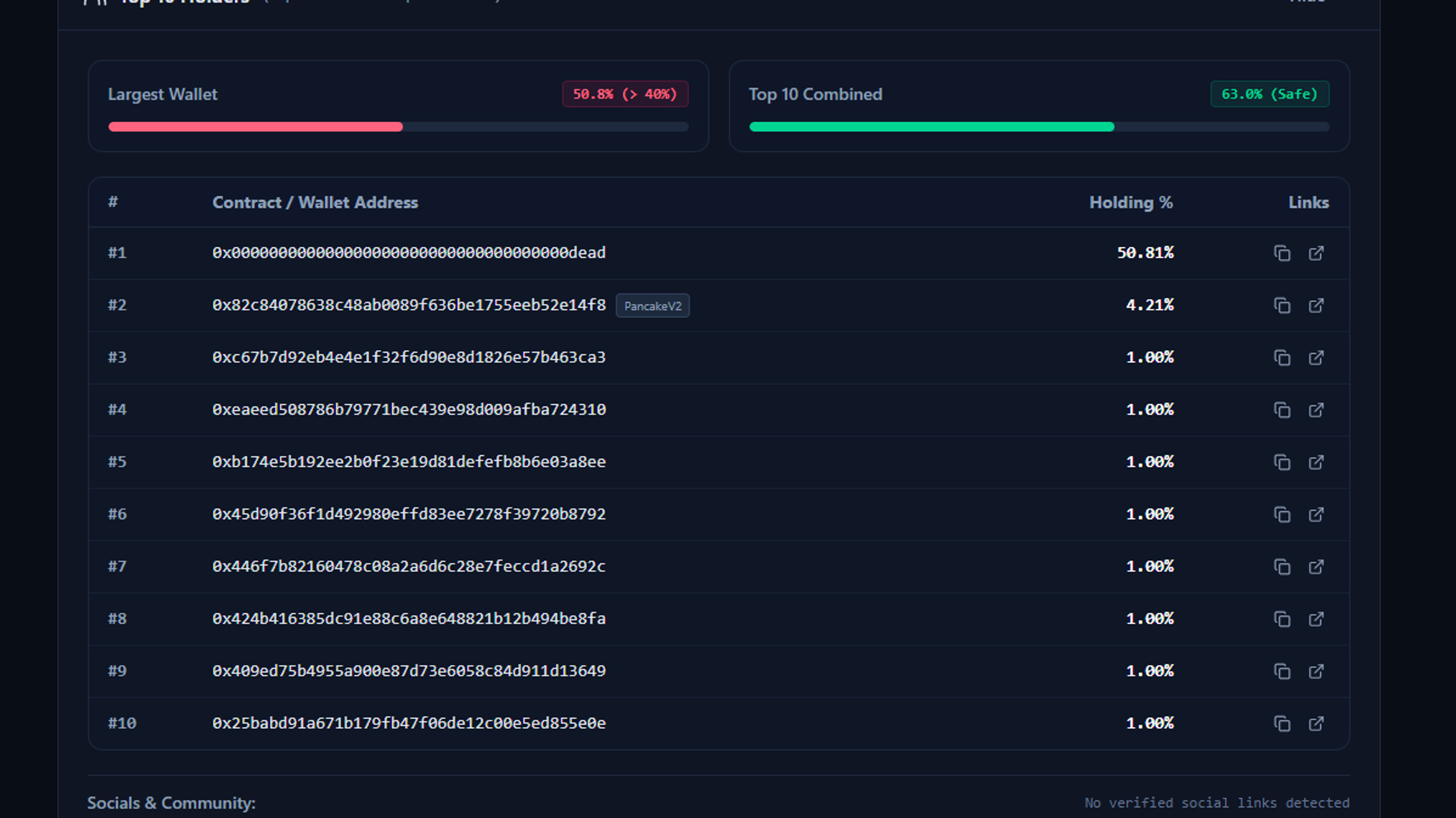This screenshot has width=1456, height=818.
Task: Click the Socials & Community heading
Action: coord(171,803)
